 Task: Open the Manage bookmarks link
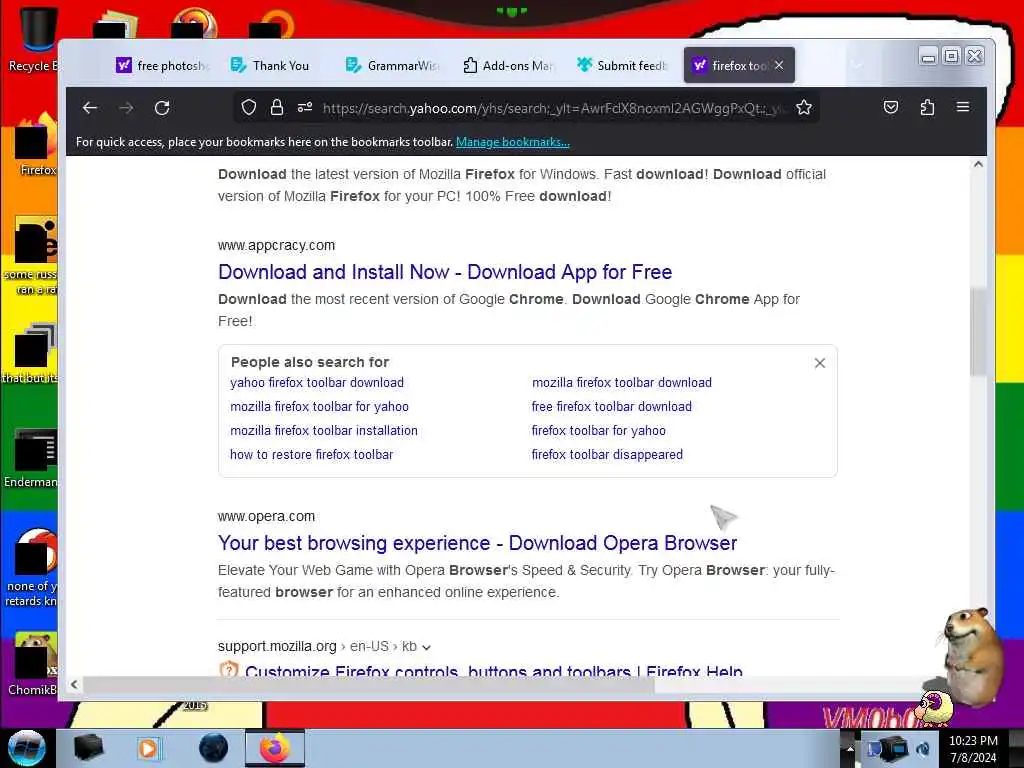tap(513, 142)
